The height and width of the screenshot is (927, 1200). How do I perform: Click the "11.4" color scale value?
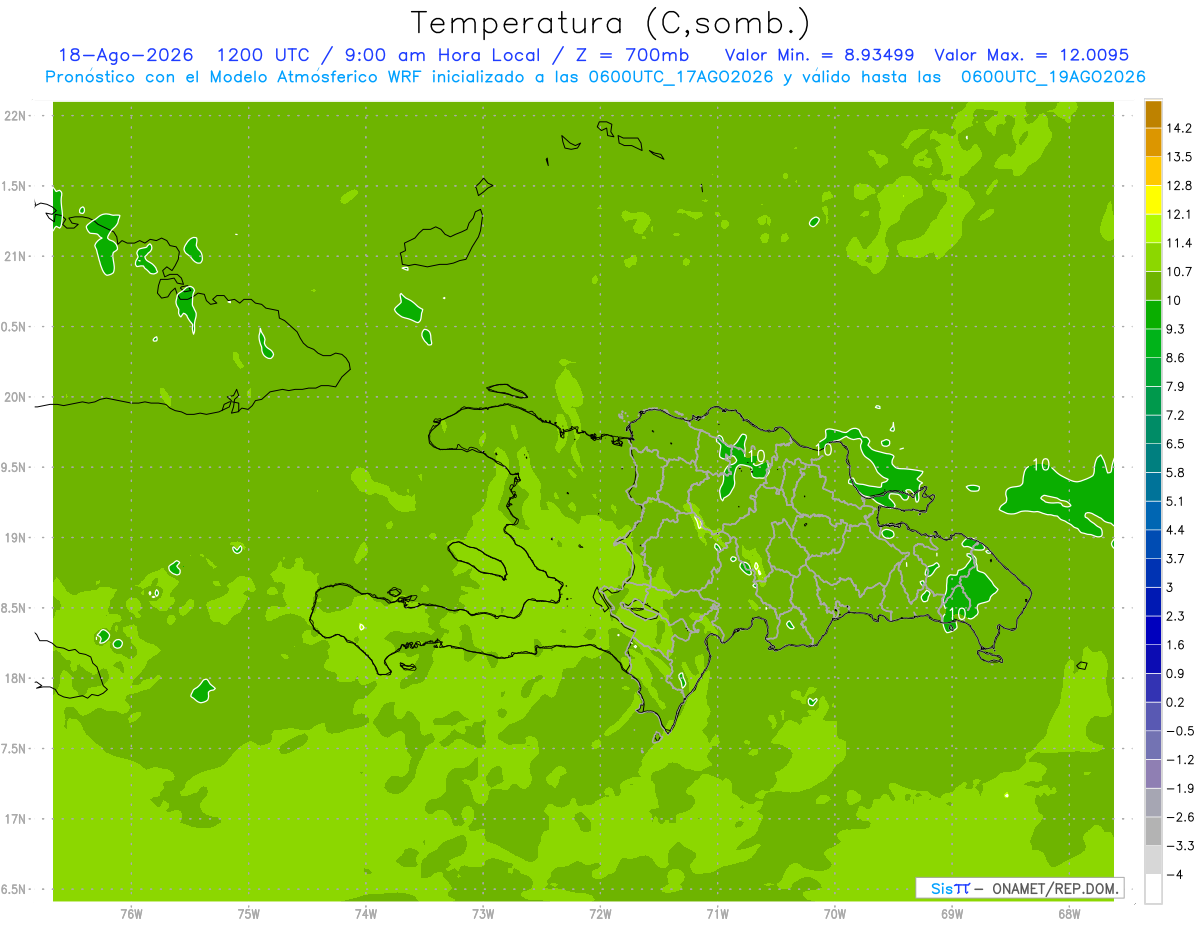coord(1180,243)
